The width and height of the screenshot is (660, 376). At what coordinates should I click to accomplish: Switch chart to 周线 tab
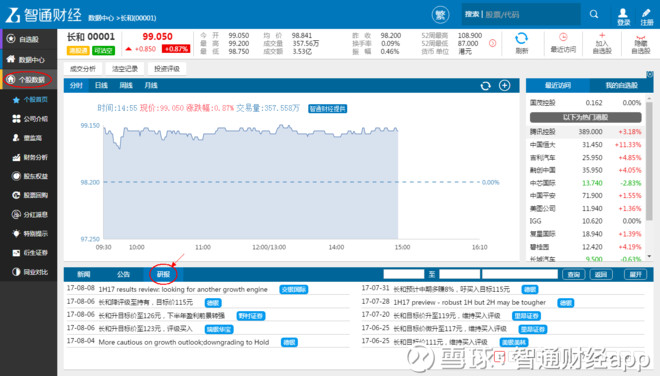pyautogui.click(x=126, y=85)
